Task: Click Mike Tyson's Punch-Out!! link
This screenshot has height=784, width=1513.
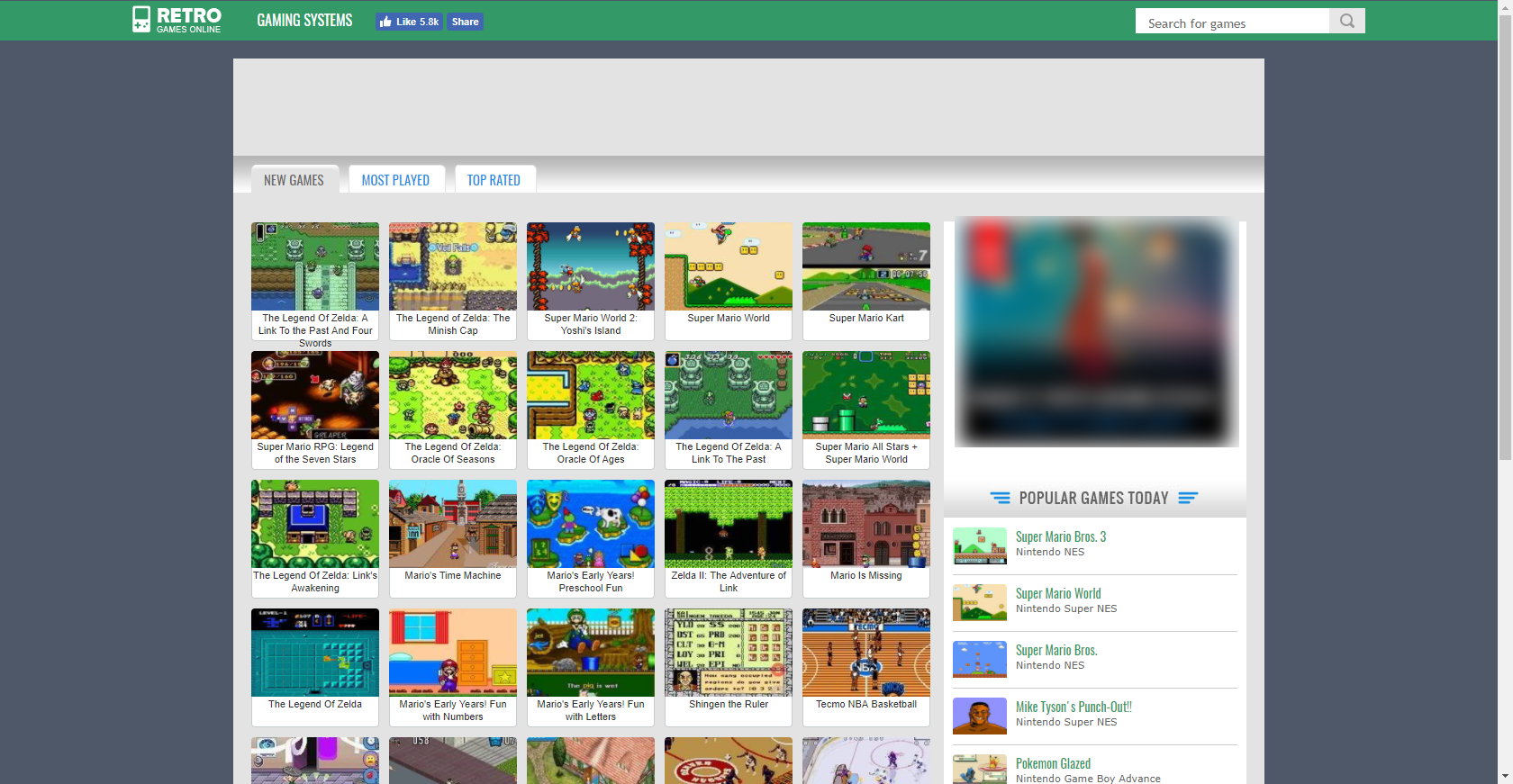Action: (1074, 707)
